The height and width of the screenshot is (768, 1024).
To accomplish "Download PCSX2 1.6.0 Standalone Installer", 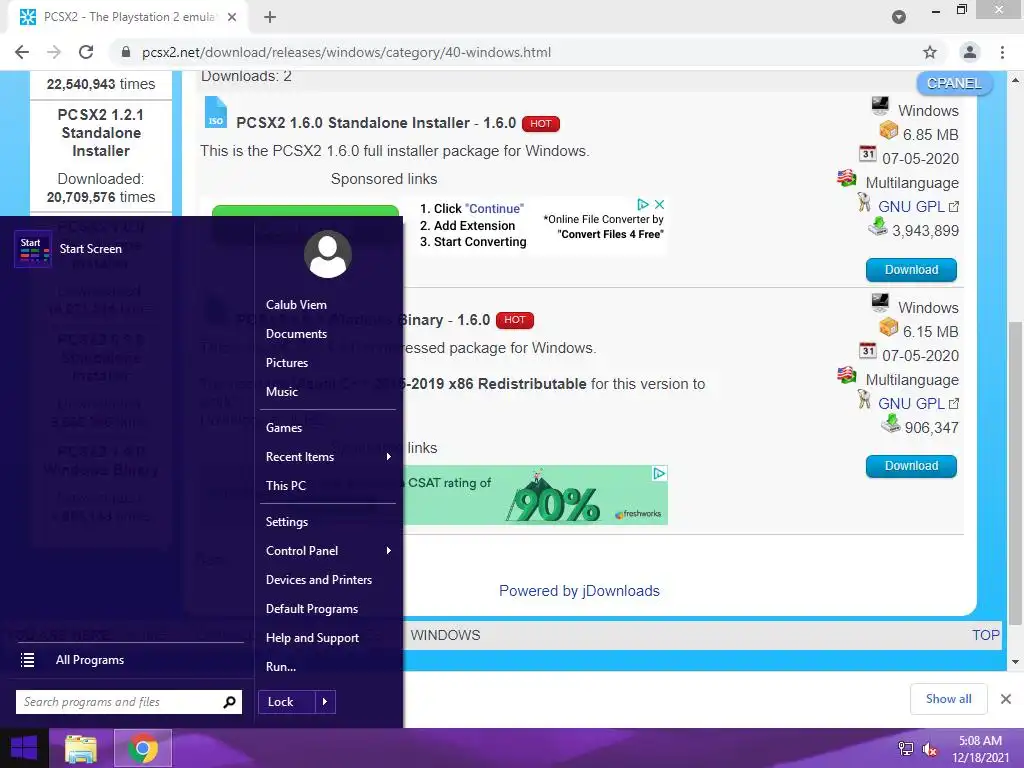I will tap(911, 270).
